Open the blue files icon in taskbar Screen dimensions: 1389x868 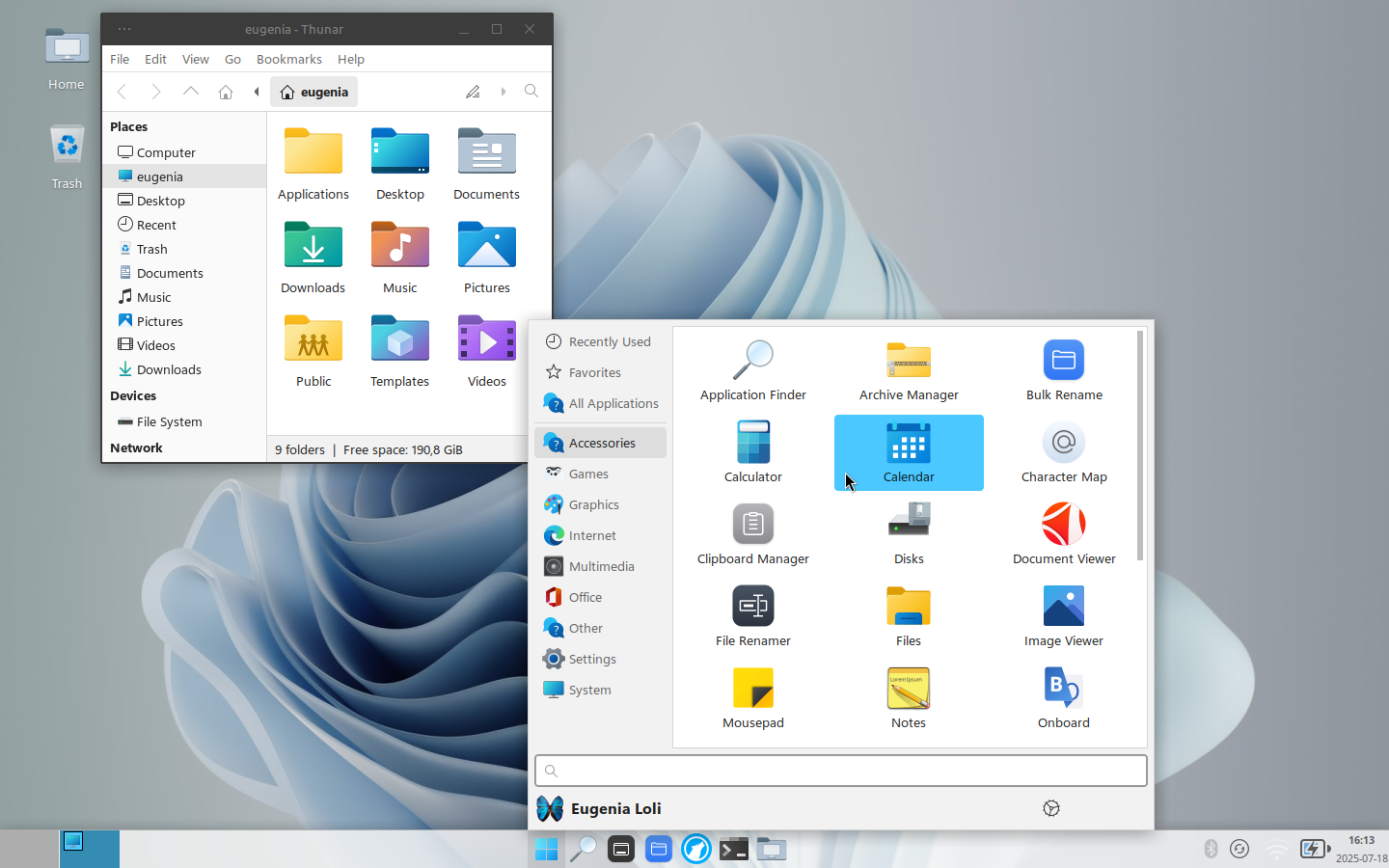[x=659, y=850]
